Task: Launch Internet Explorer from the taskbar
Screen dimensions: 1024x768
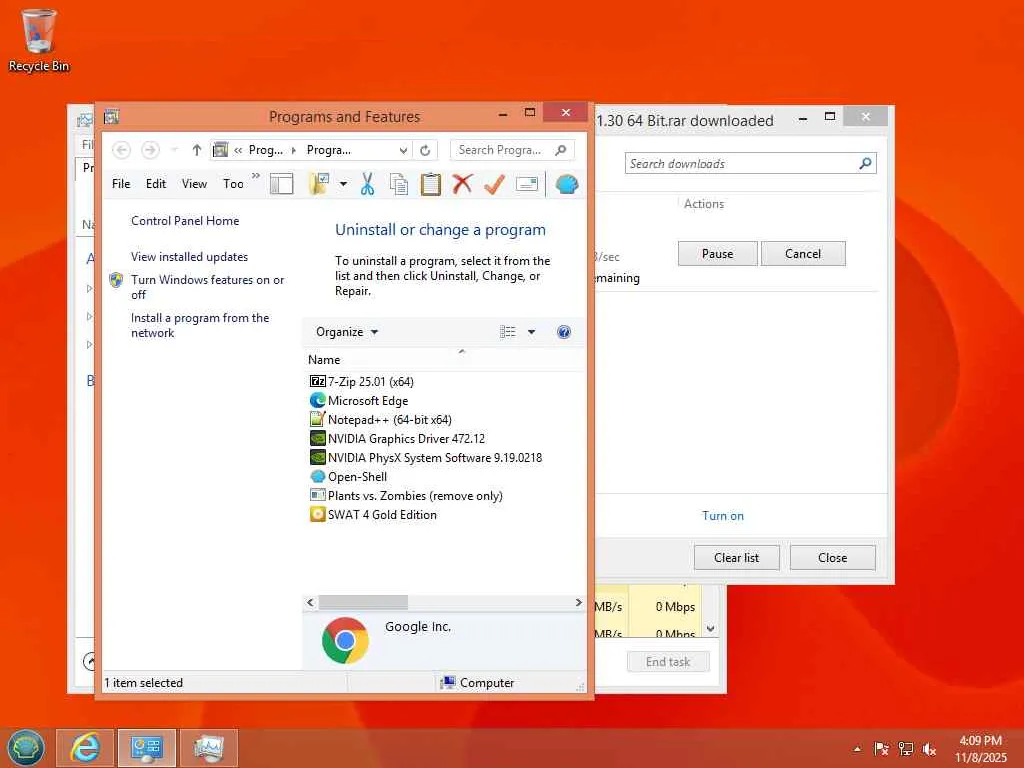Action: (86, 748)
